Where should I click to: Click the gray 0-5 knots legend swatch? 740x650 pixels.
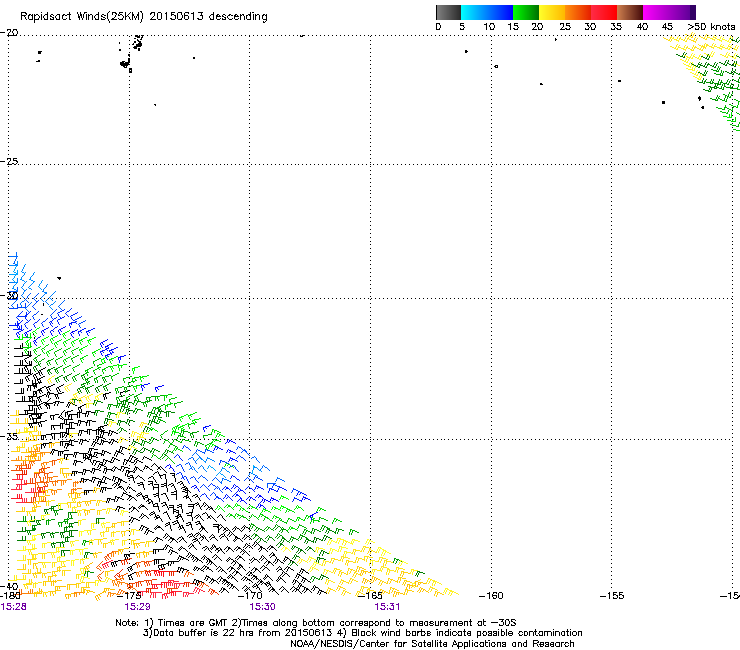(448, 12)
